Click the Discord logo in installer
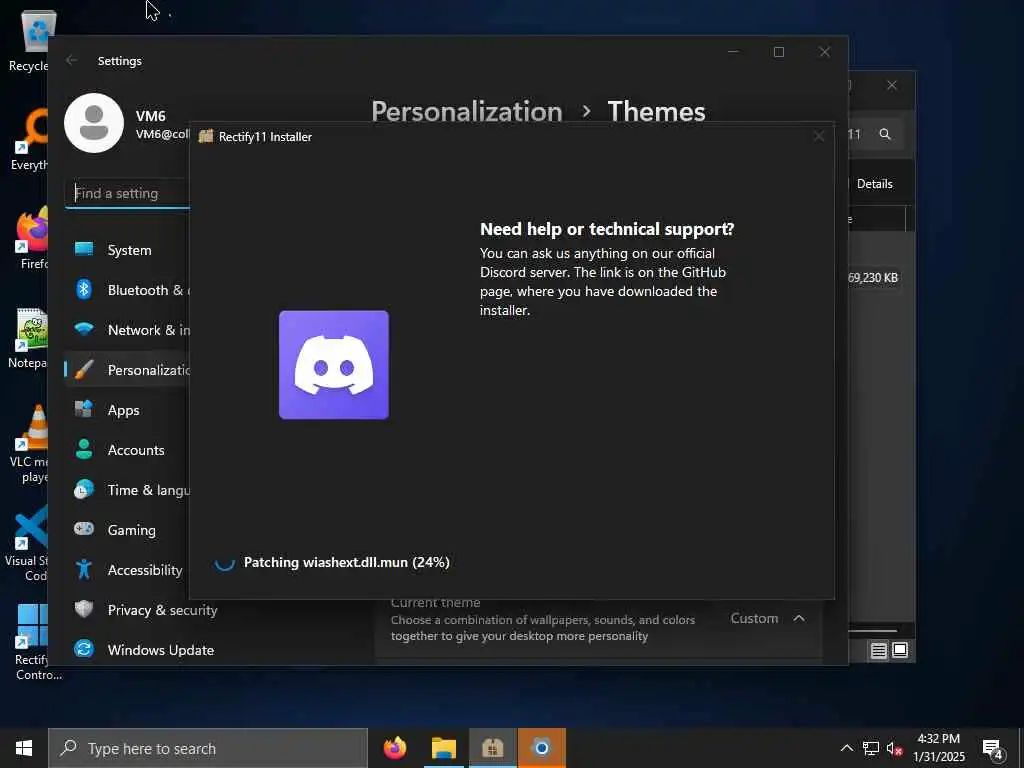 (334, 364)
